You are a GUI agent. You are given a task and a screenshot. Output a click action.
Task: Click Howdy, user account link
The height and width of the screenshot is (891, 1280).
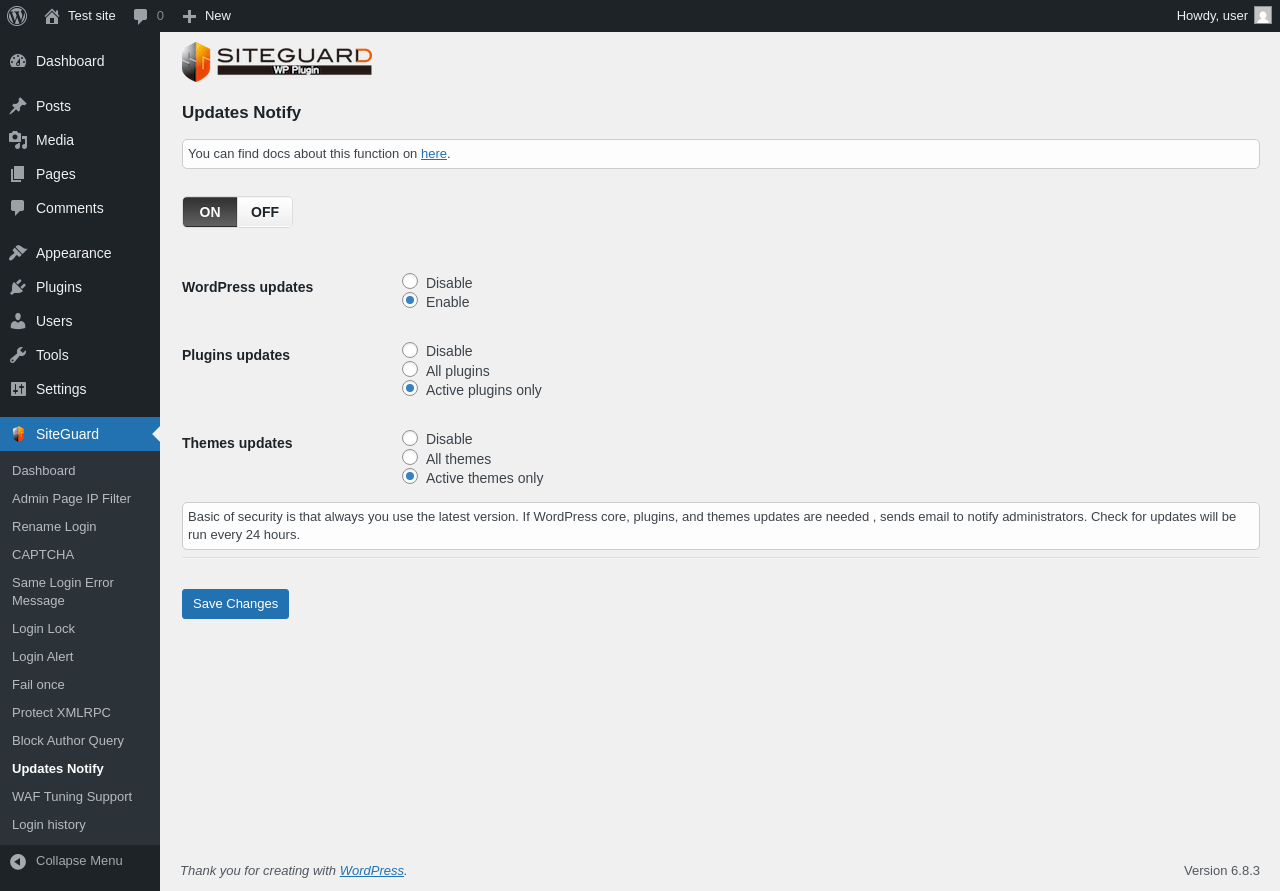tap(1223, 16)
